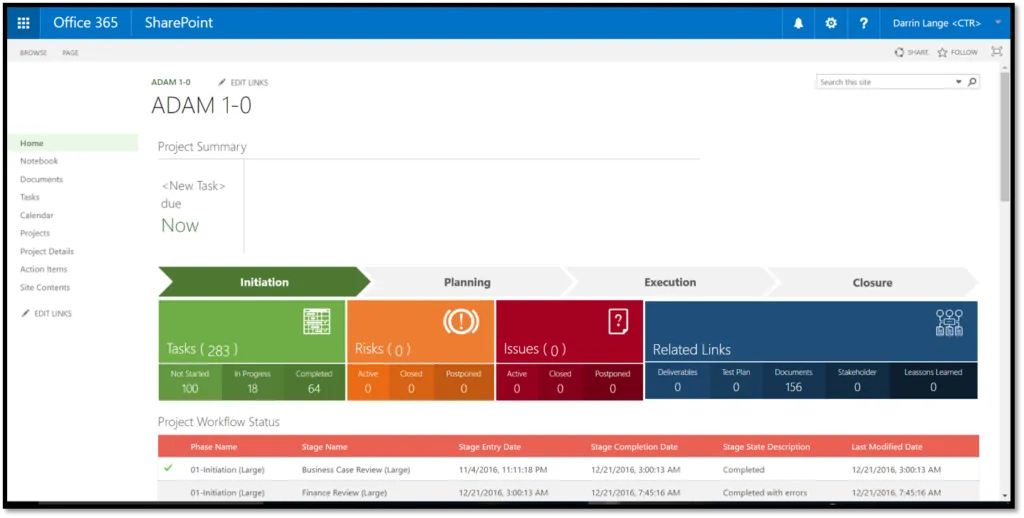Open Action Items in the sidebar

[44, 269]
